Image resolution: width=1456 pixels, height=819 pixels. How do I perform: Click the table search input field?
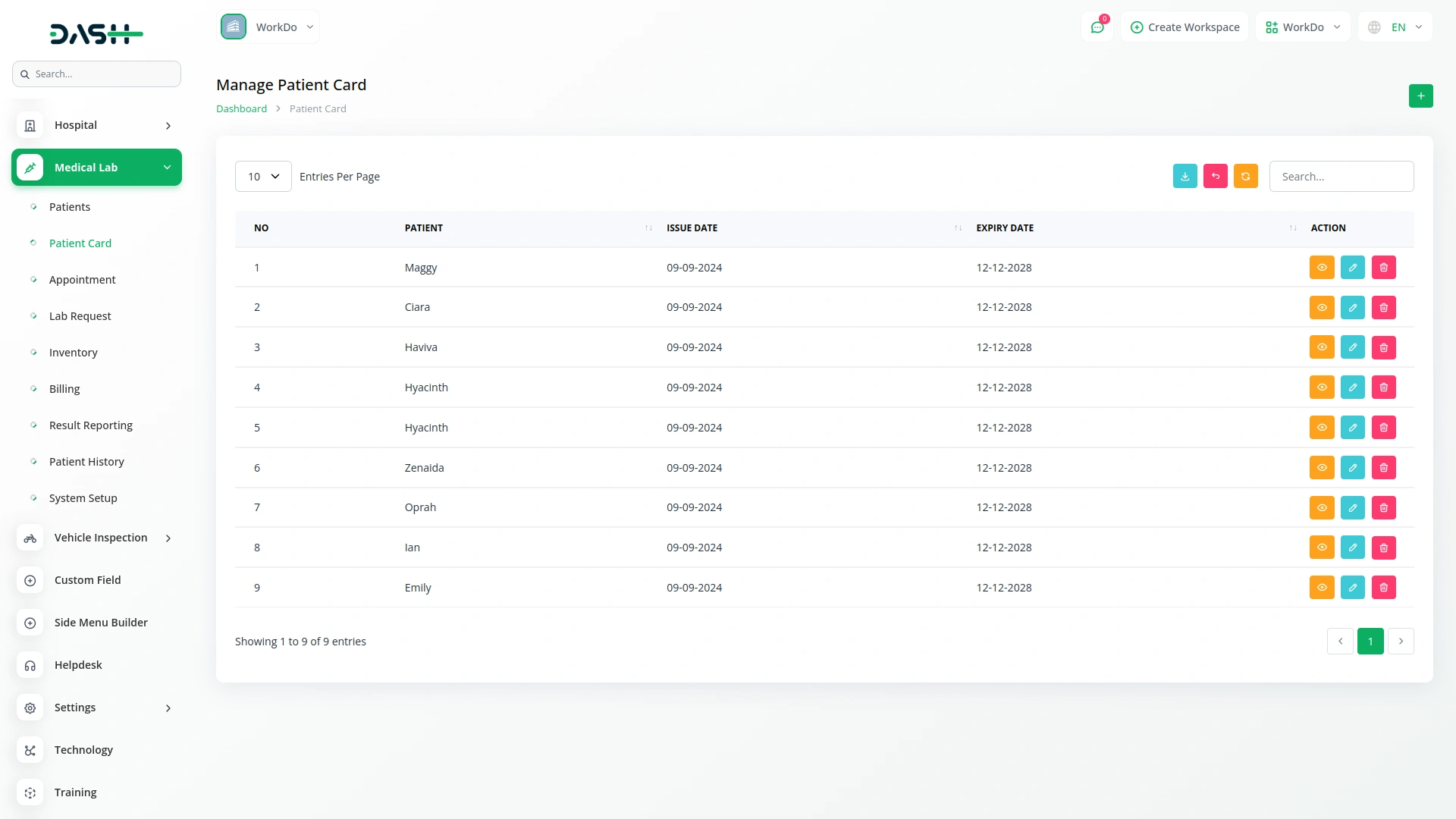(x=1341, y=177)
